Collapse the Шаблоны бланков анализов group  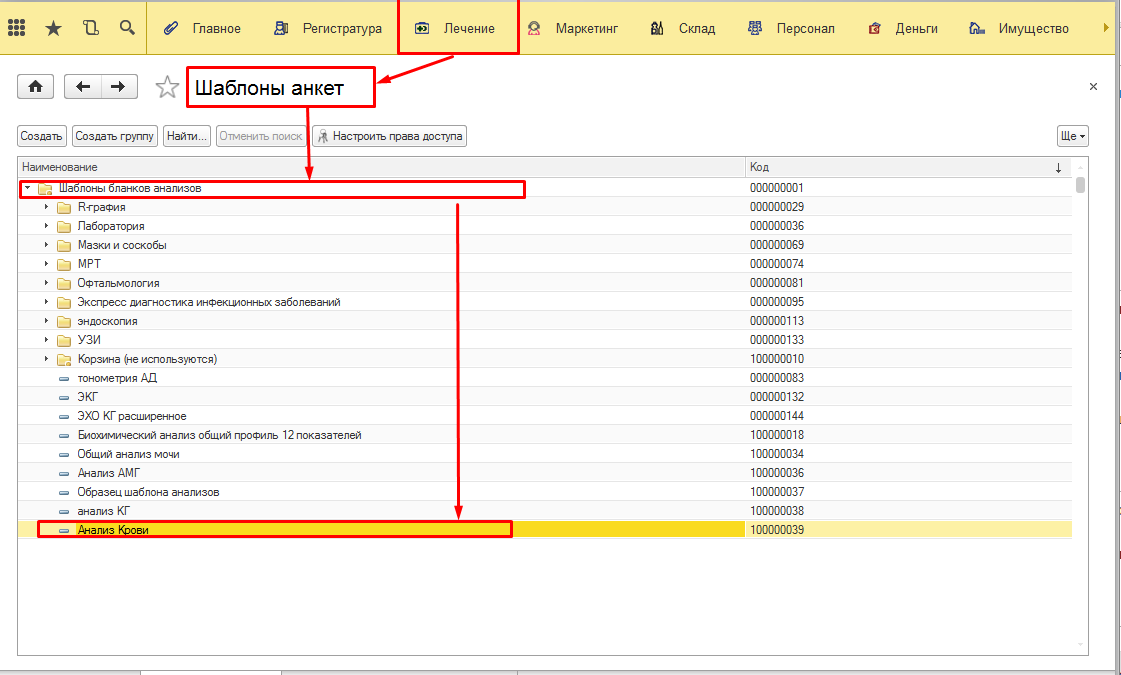click(x=27, y=188)
